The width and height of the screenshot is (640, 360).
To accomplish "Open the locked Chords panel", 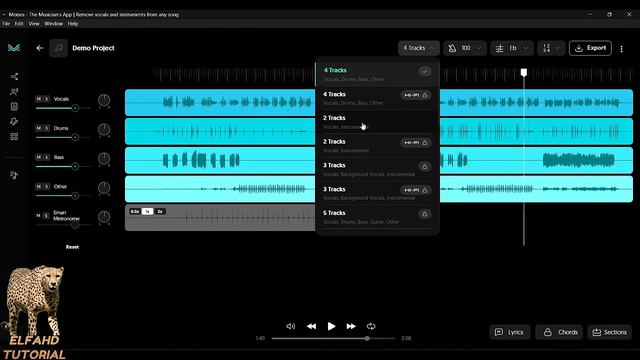I will (559, 332).
